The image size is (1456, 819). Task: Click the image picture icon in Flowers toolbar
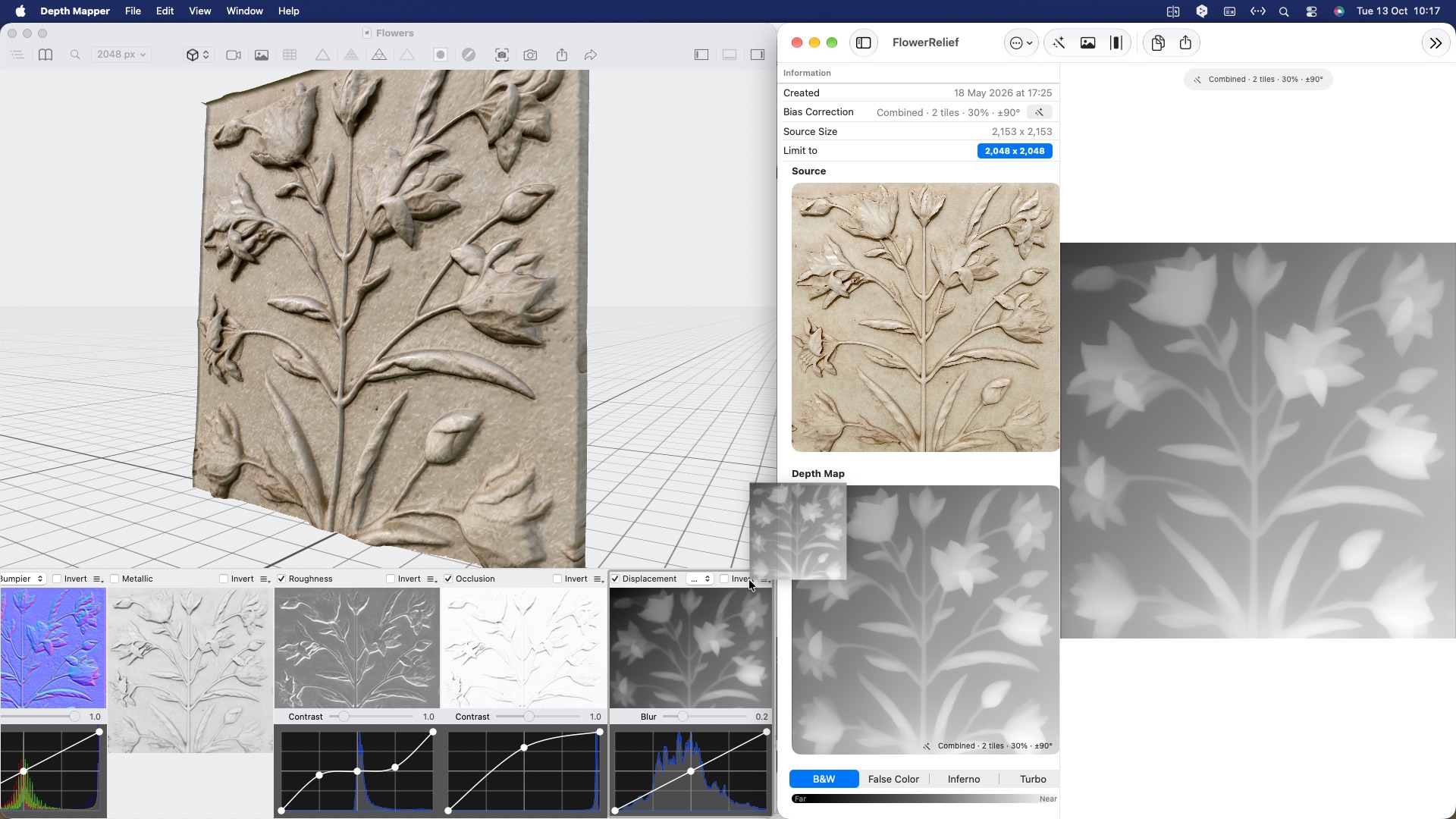coord(262,55)
